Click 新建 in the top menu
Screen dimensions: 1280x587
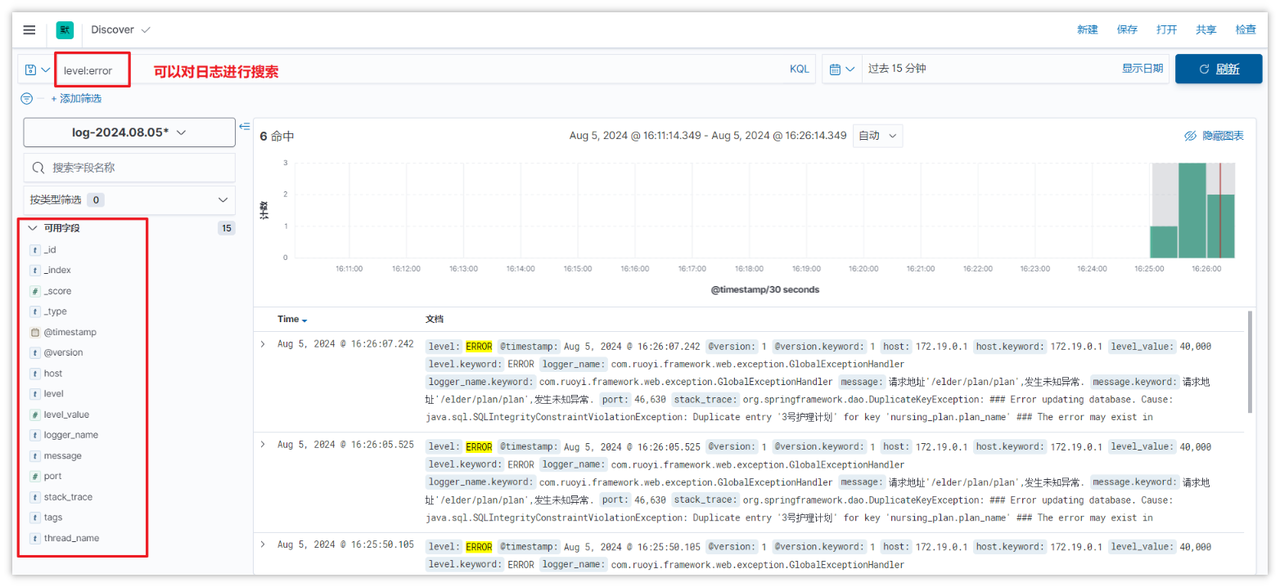tap(1087, 30)
